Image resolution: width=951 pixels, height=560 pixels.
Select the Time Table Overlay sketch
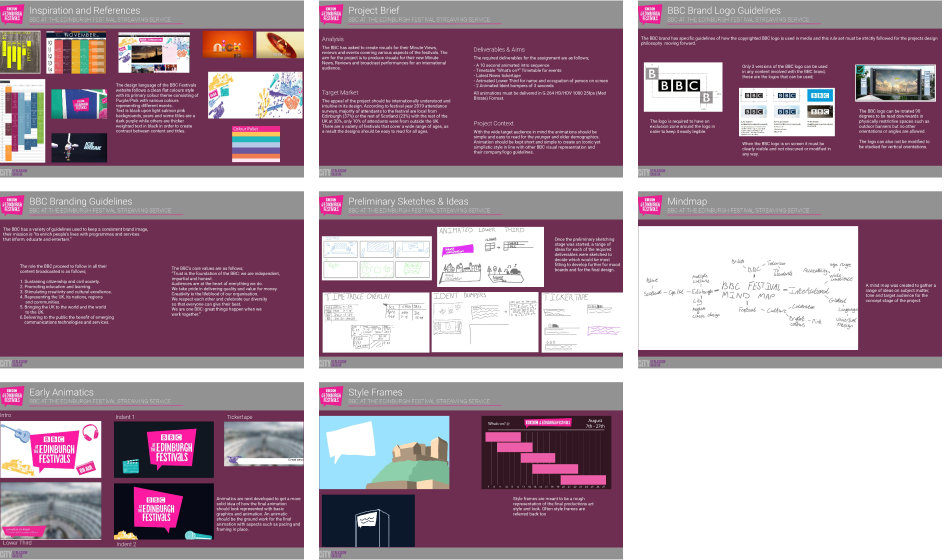tap(376, 322)
